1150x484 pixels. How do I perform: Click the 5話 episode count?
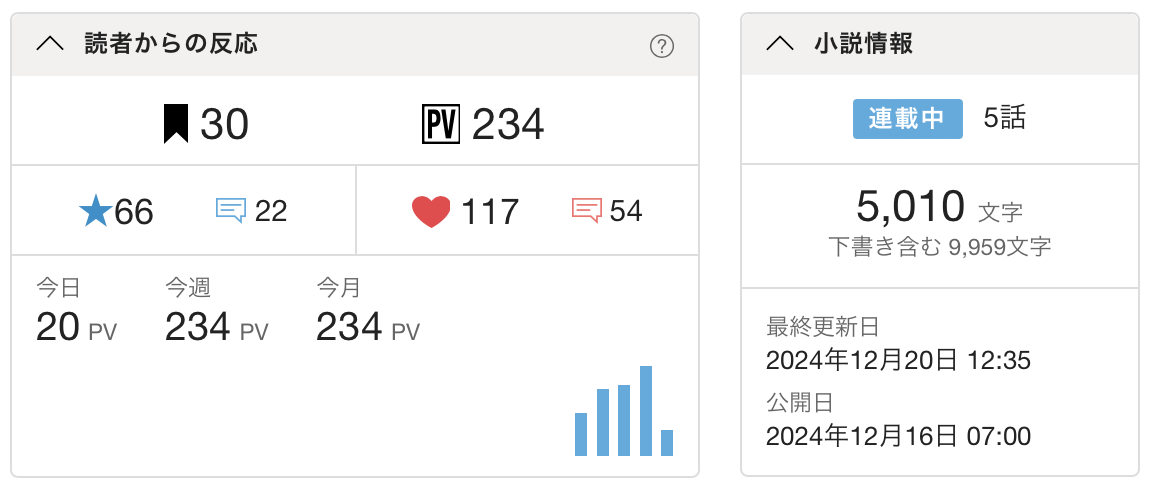pyautogui.click(x=1004, y=118)
